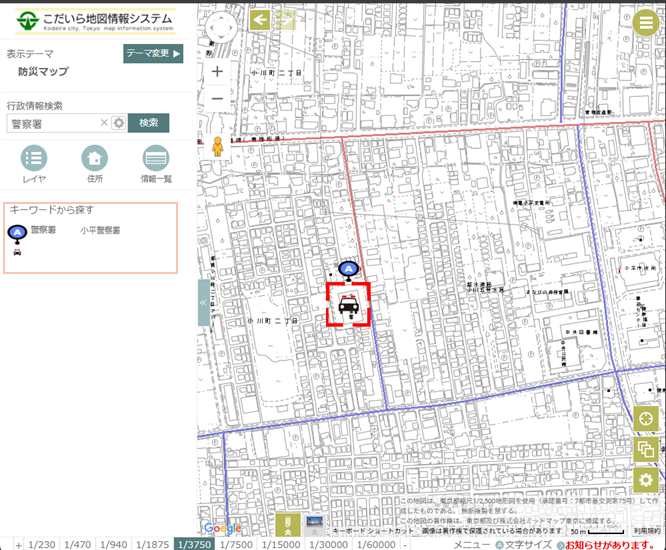Collapse the left sidebar with double chevron
Image resolution: width=666 pixels, height=550 pixels.
[203, 302]
